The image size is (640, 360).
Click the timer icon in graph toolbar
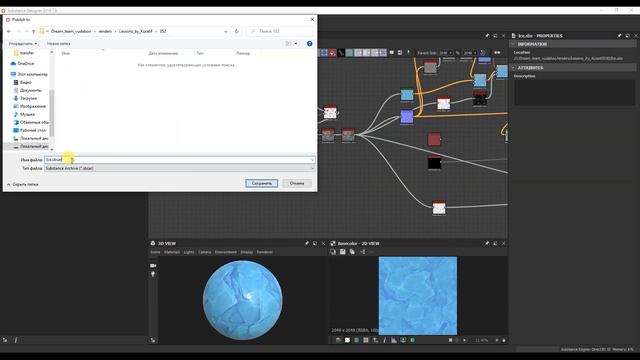click(483, 53)
